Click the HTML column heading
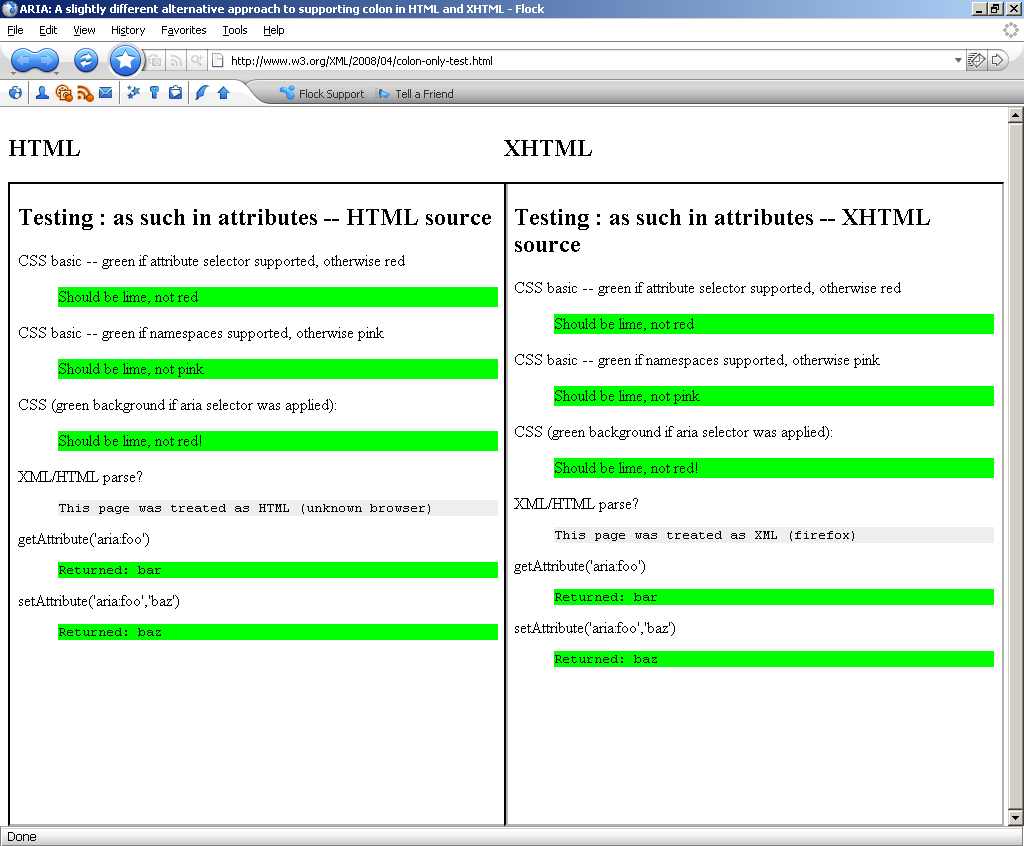 [44, 148]
